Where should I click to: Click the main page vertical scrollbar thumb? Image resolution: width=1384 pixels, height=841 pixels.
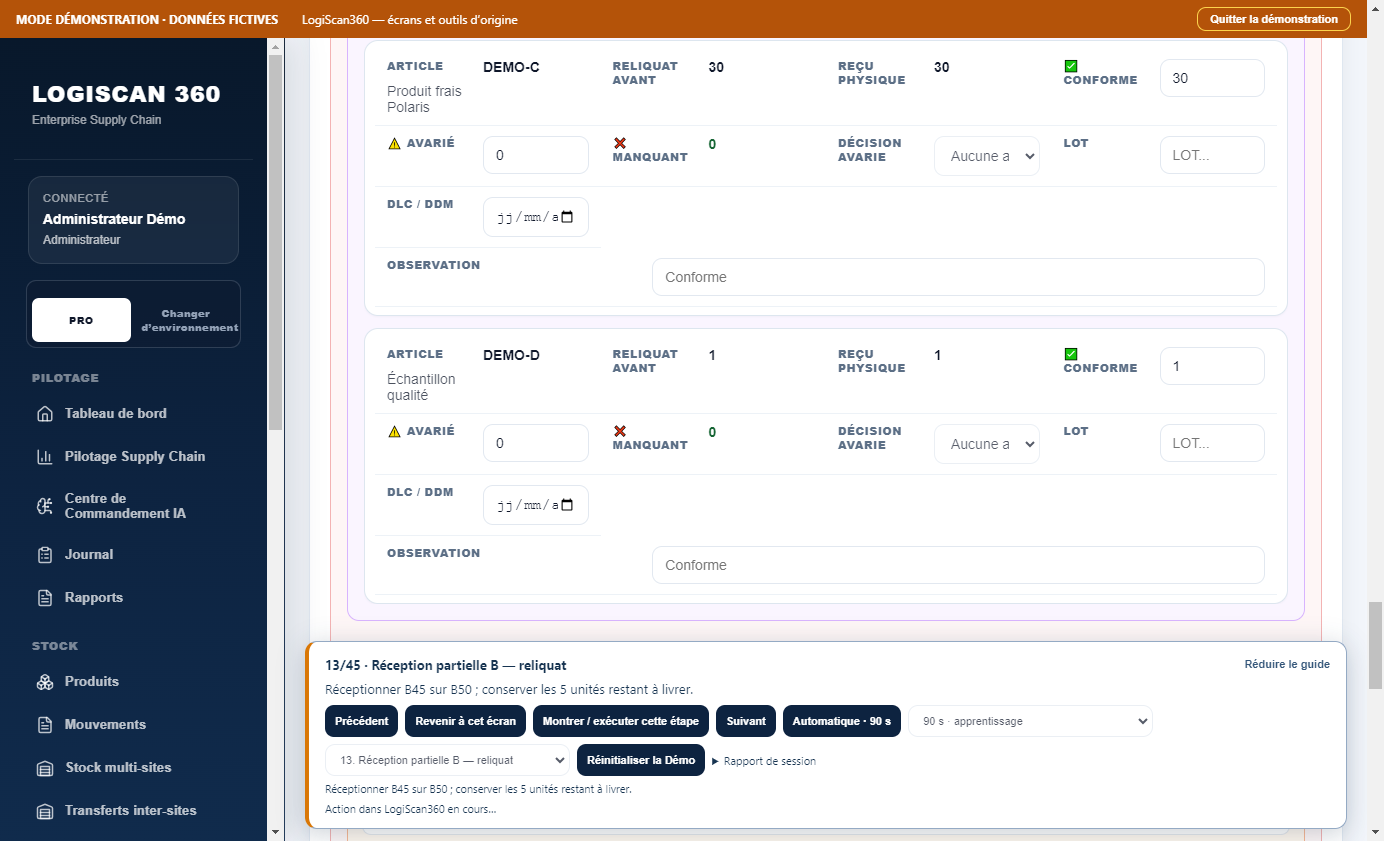point(1376,646)
